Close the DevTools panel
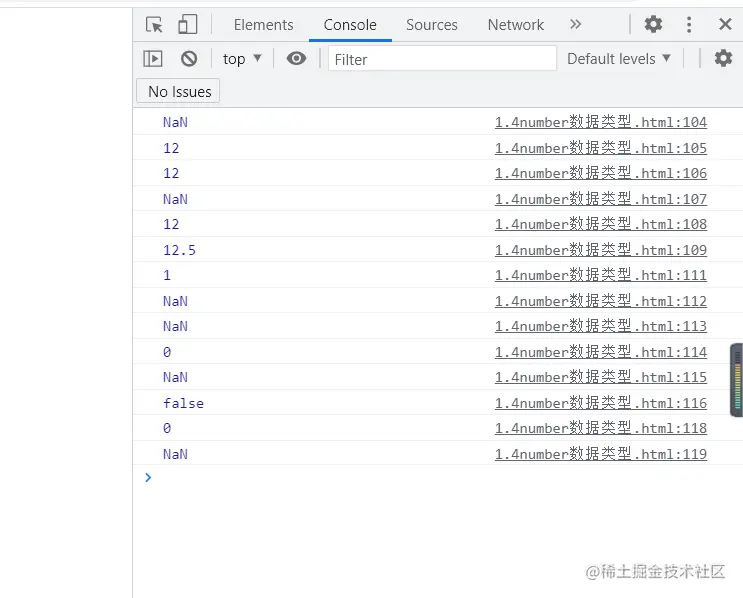The height and width of the screenshot is (598, 743). (725, 24)
